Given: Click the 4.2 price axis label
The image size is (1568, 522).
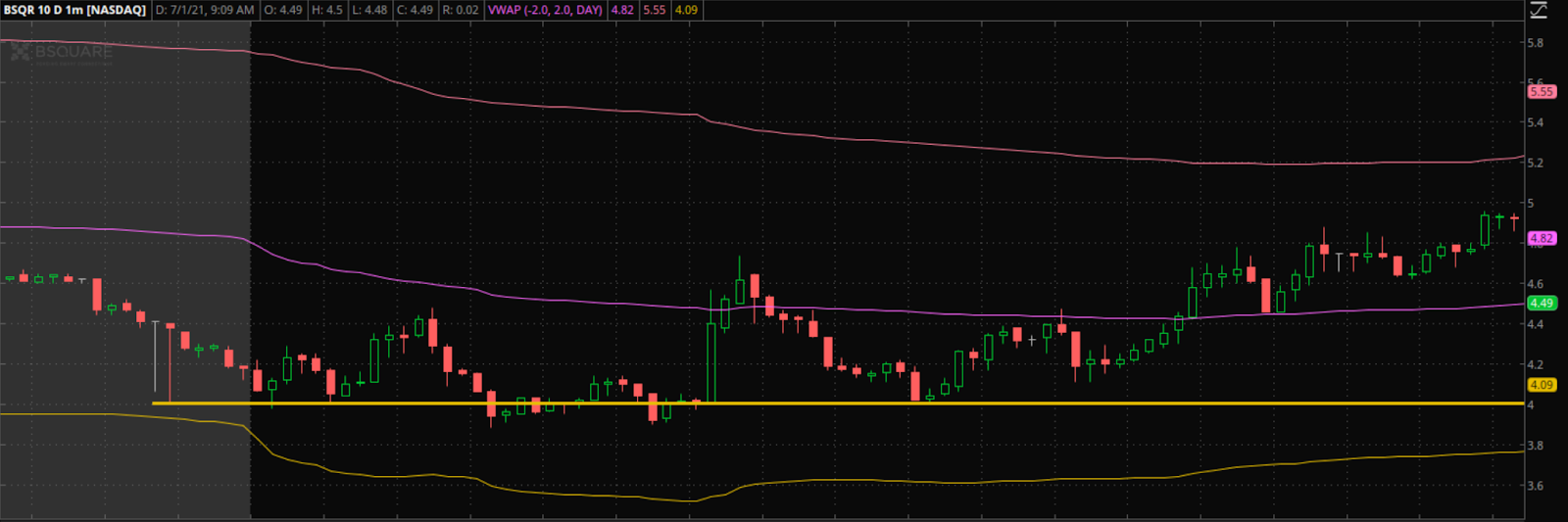Looking at the screenshot, I should tap(1536, 364).
